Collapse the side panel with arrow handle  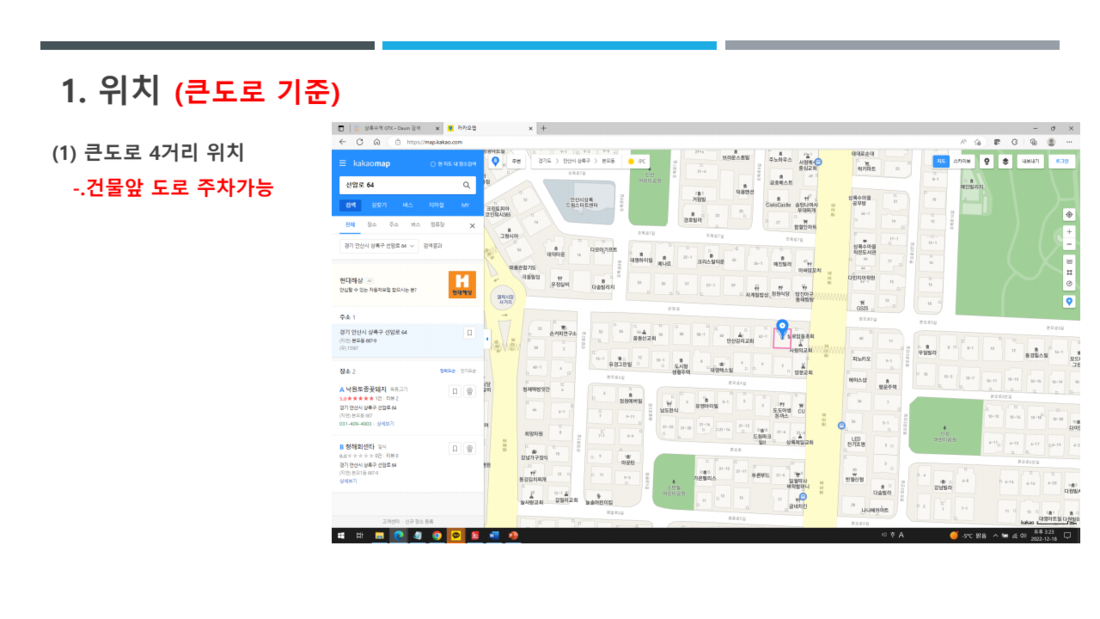pos(486,339)
